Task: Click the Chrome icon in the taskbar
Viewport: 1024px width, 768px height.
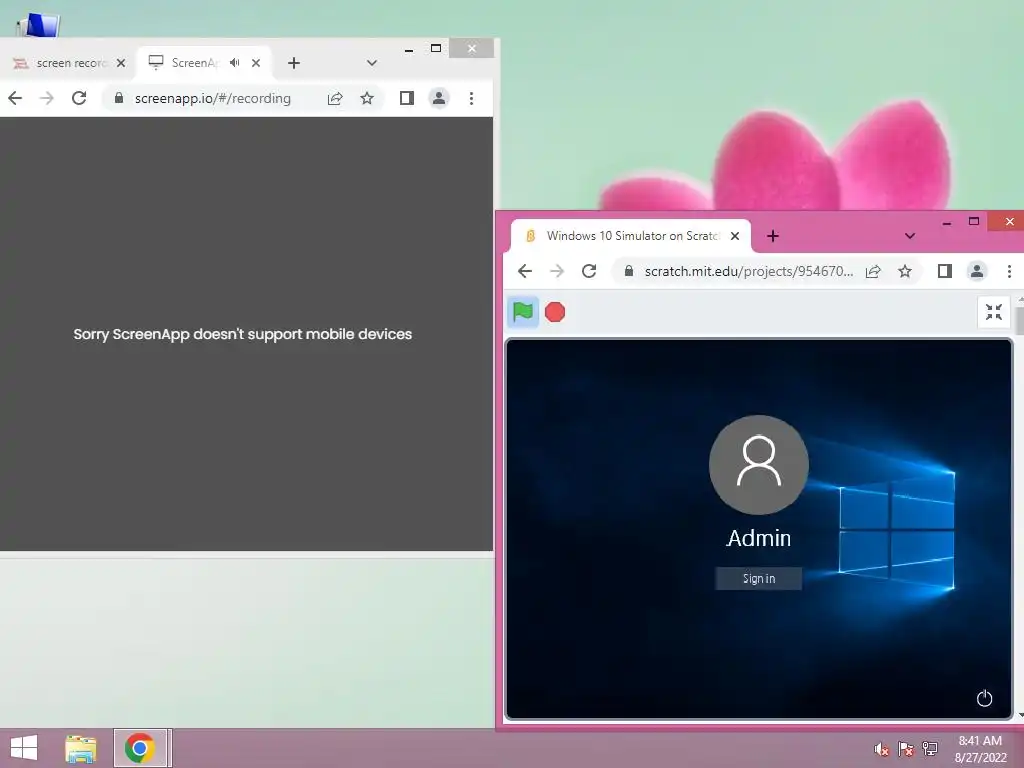Action: point(140,748)
